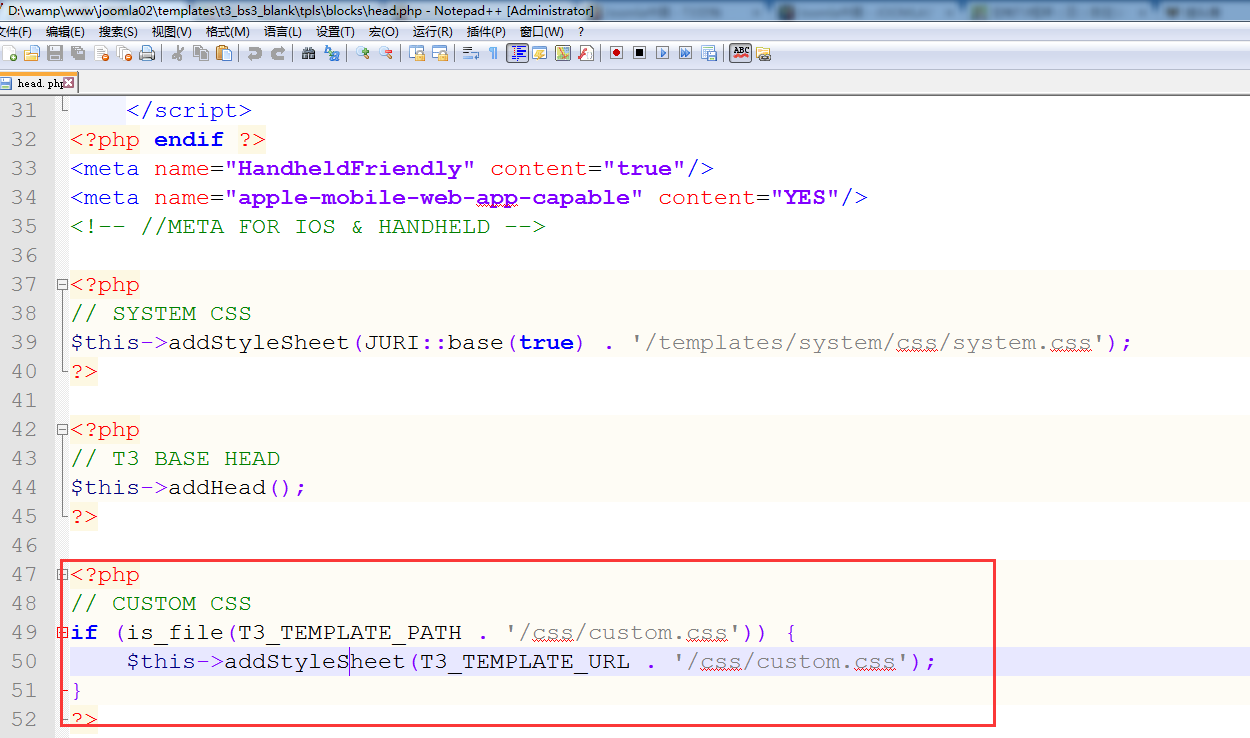Close the head.php tab

68,83
